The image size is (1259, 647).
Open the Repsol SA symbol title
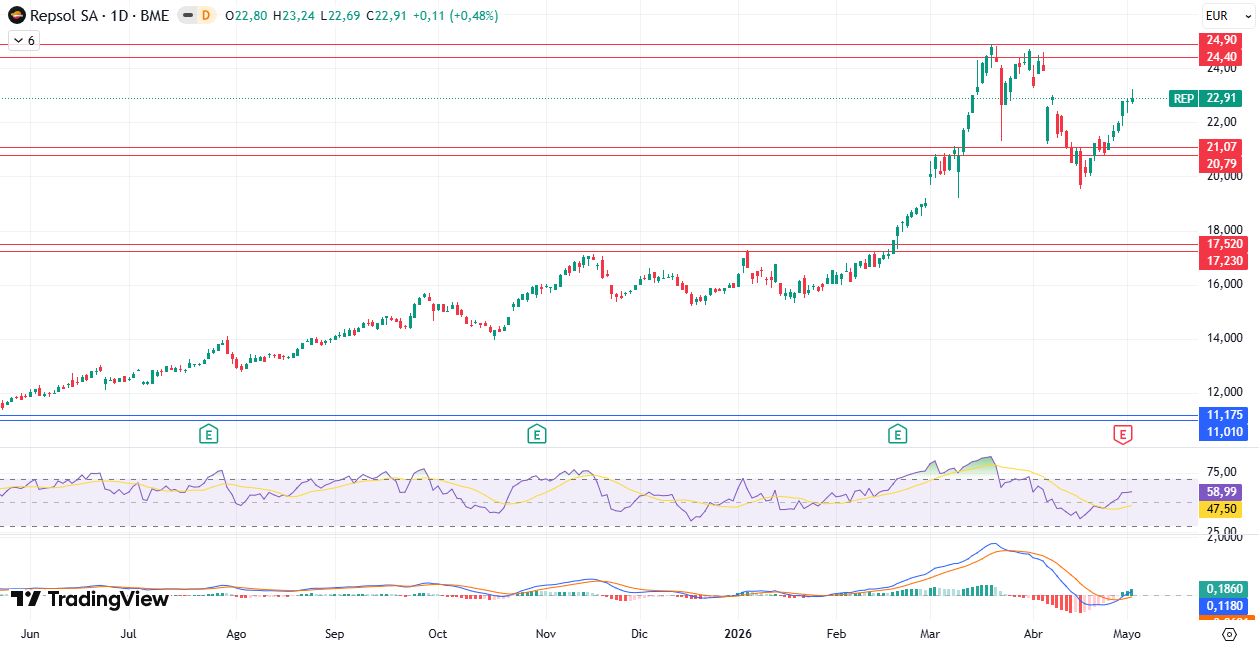point(100,16)
